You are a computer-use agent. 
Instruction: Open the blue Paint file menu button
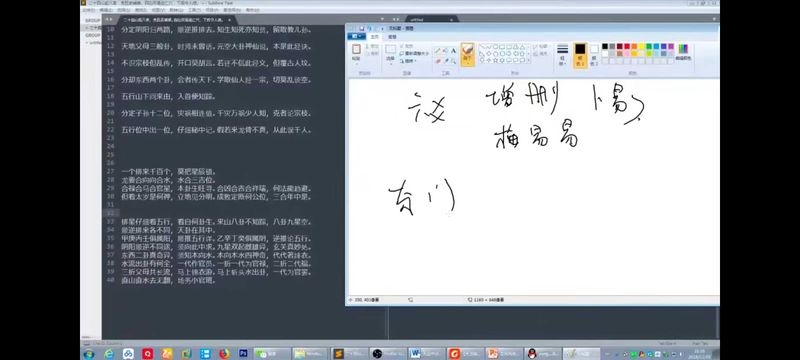click(x=356, y=36)
